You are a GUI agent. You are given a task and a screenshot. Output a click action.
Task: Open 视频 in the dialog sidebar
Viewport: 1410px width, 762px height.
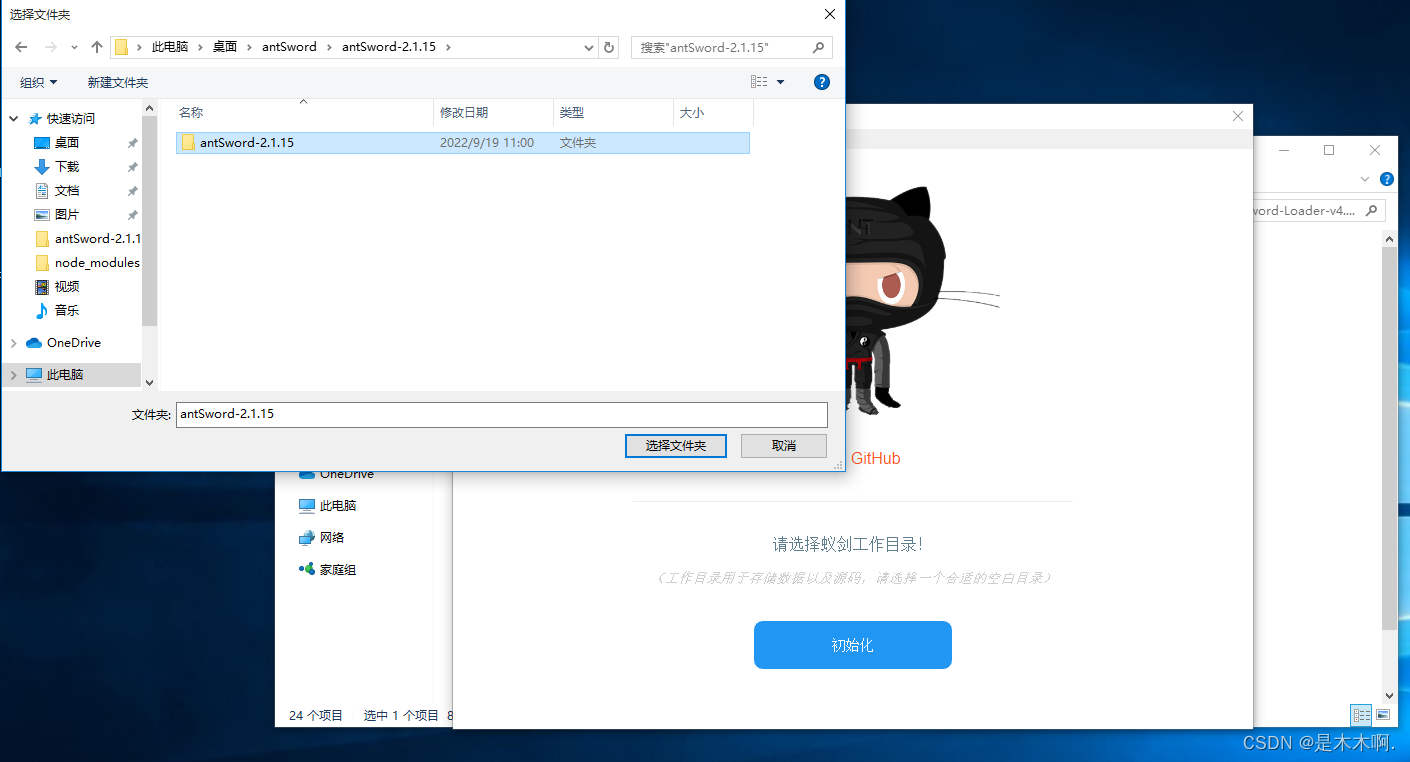point(67,287)
